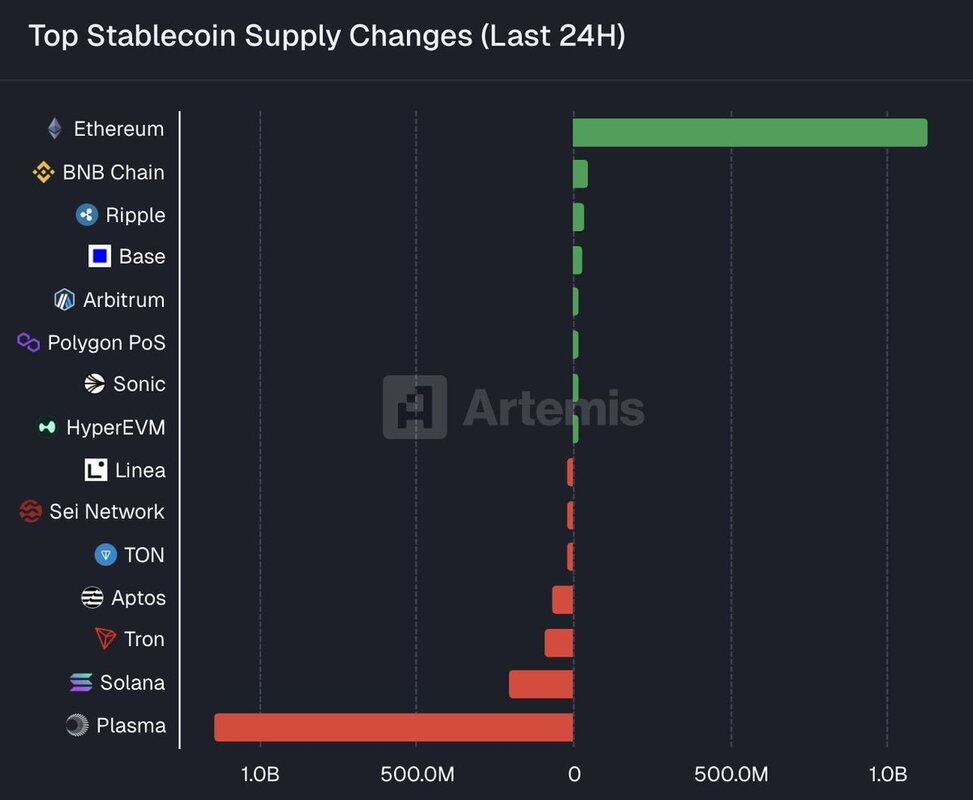Click the HyperEVM logo icon
The image size is (973, 800).
click(47, 427)
